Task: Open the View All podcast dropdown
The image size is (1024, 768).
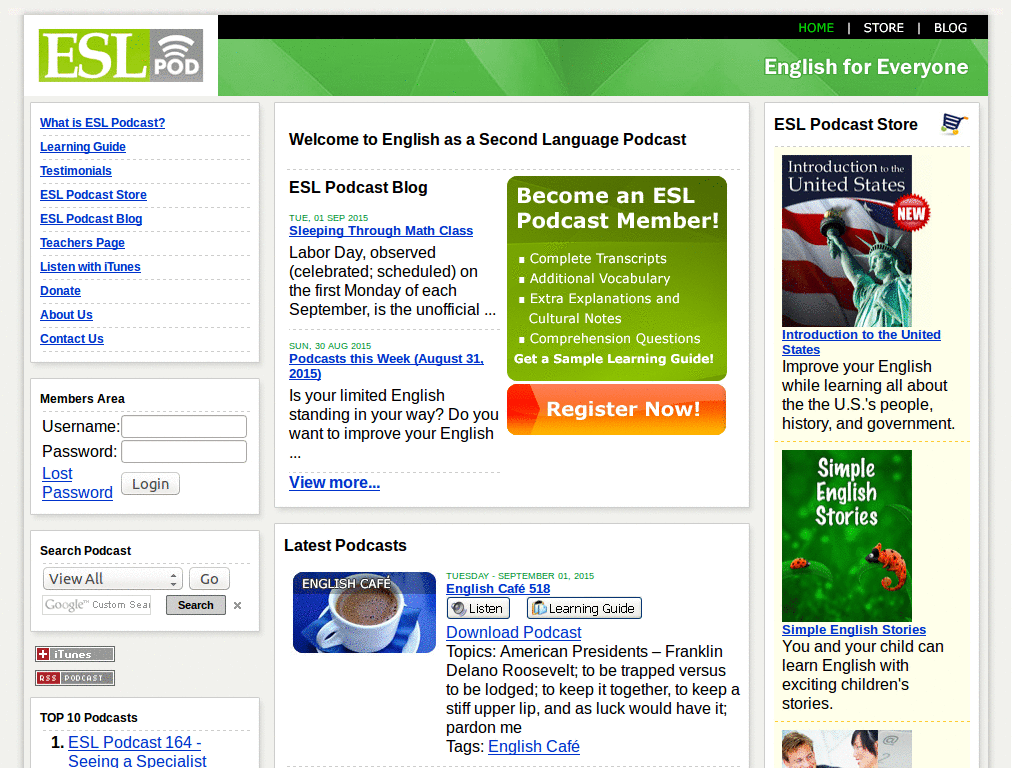Action: 112,579
